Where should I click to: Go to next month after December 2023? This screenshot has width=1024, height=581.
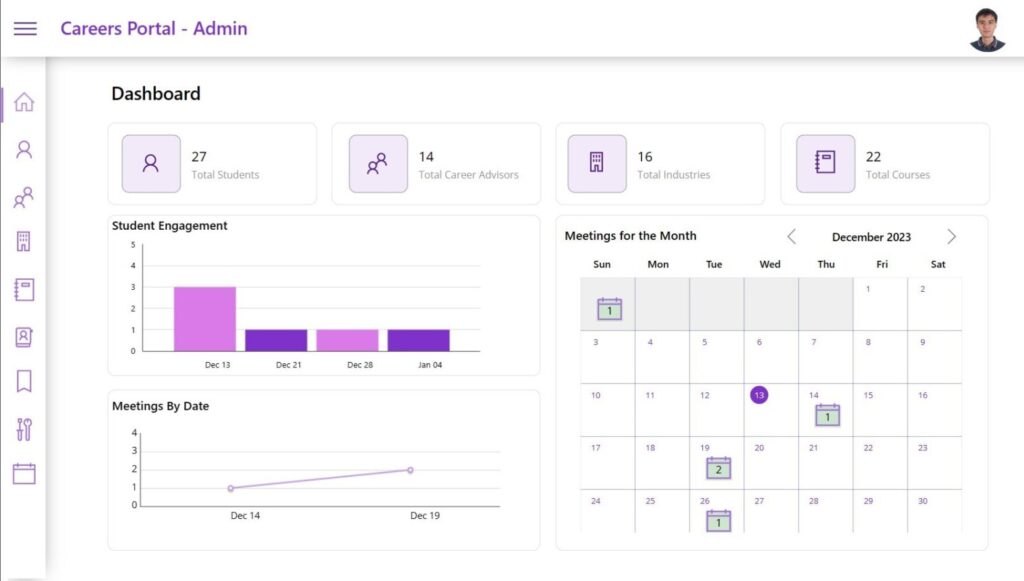pyautogui.click(x=952, y=236)
